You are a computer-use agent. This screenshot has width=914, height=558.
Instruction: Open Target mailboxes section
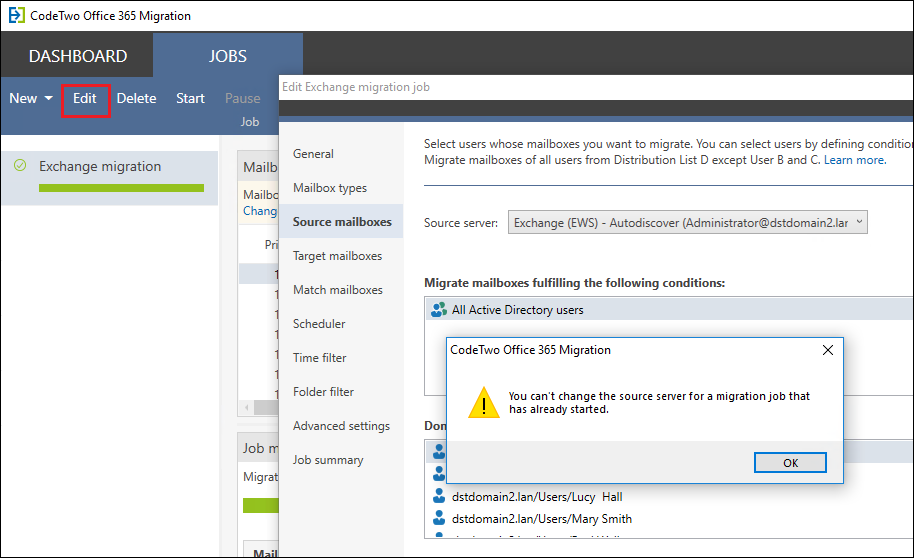[341, 255]
